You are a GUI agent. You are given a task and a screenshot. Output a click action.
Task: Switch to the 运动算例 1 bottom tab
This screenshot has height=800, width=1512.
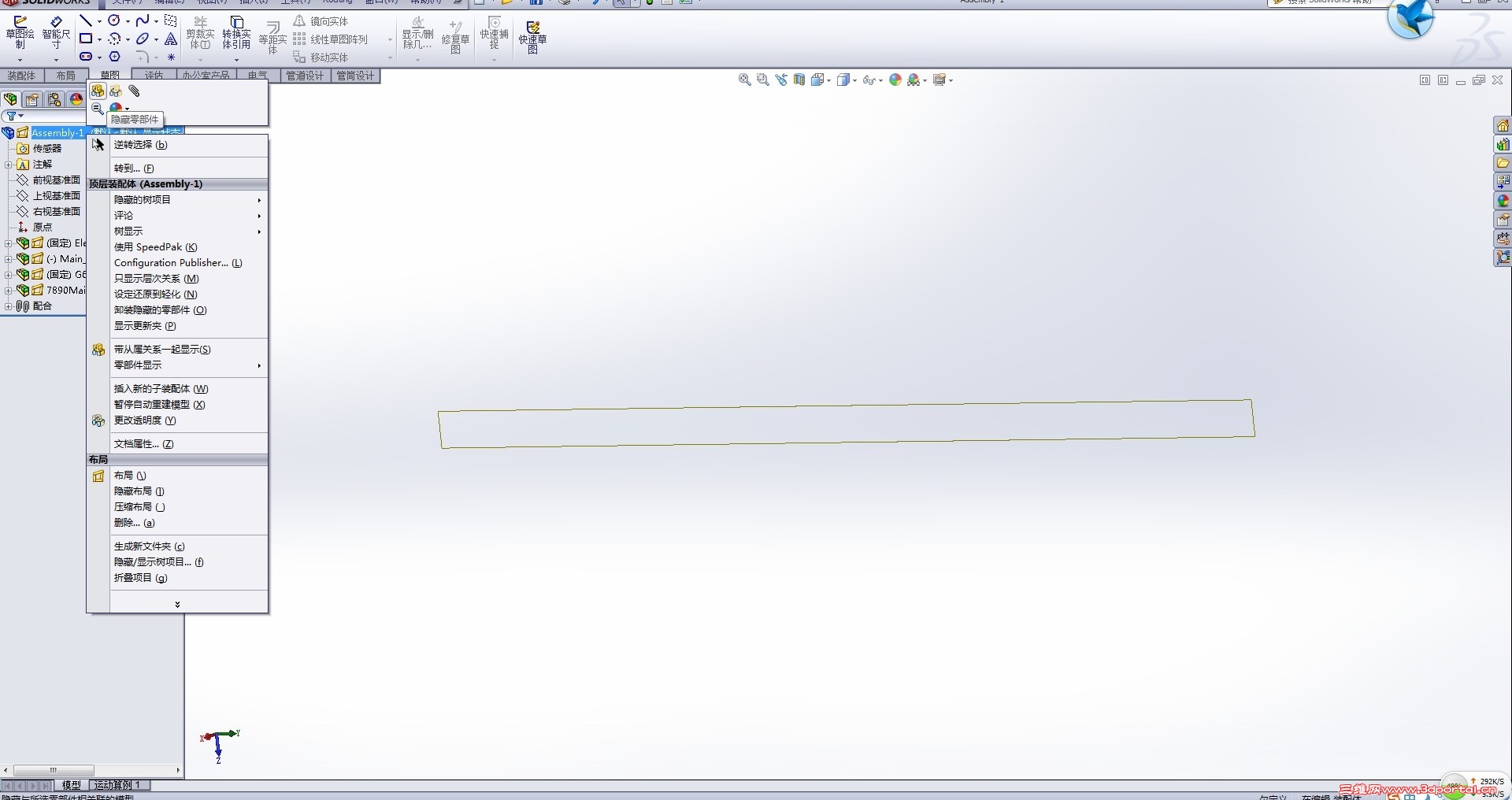pyautogui.click(x=118, y=785)
